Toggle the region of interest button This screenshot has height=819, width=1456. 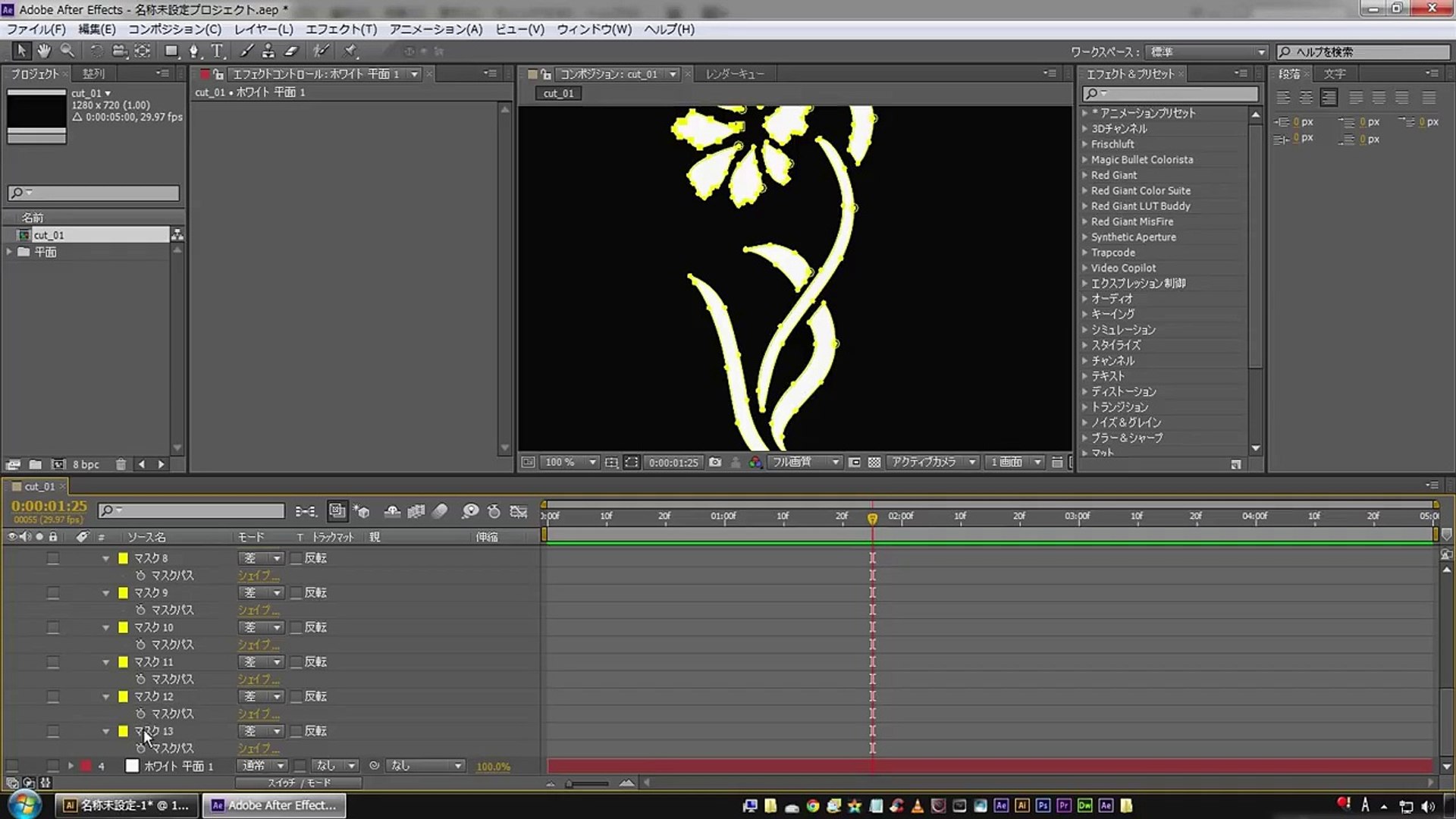(855, 462)
